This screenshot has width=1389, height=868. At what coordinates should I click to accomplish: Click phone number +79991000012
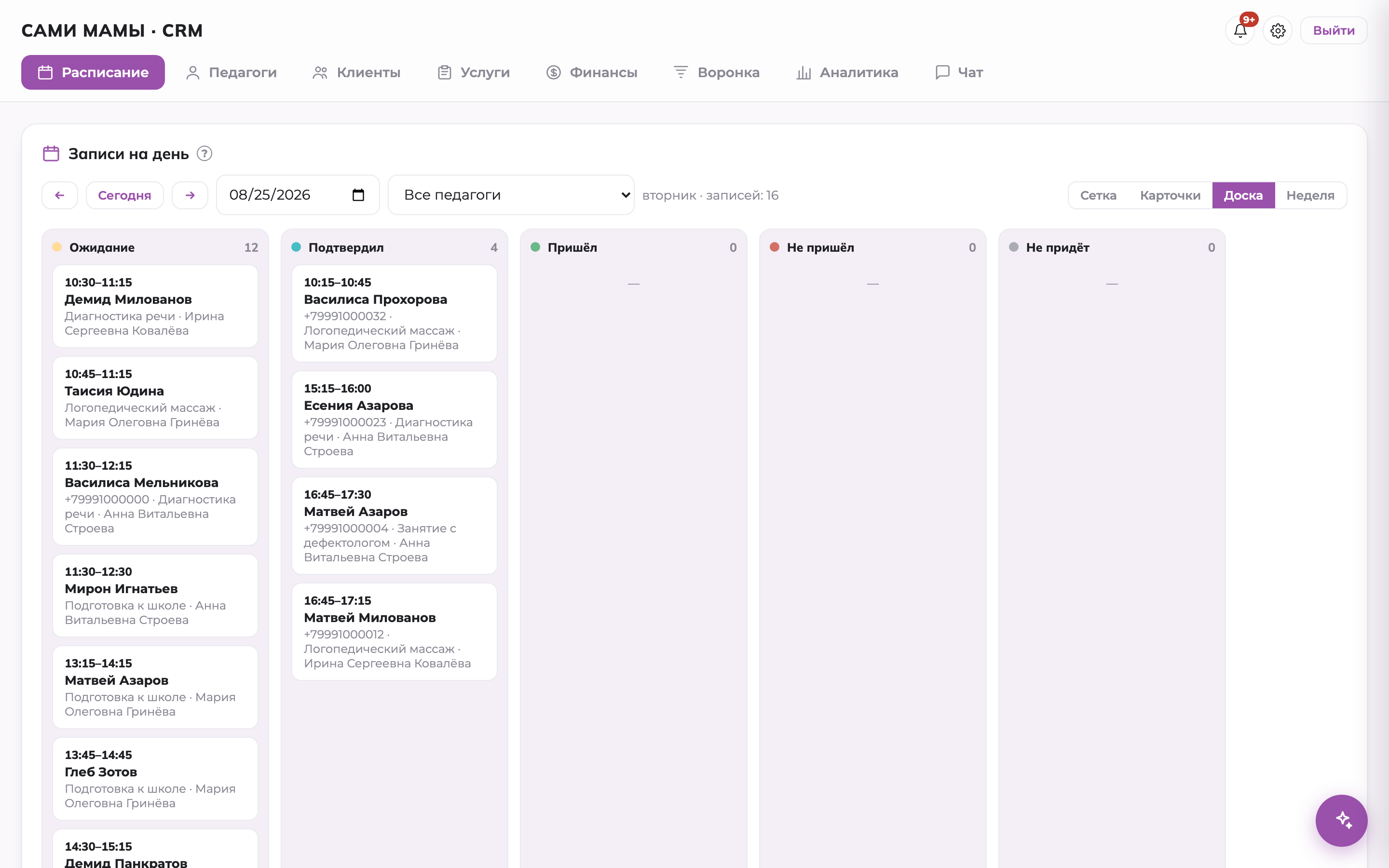tap(344, 634)
